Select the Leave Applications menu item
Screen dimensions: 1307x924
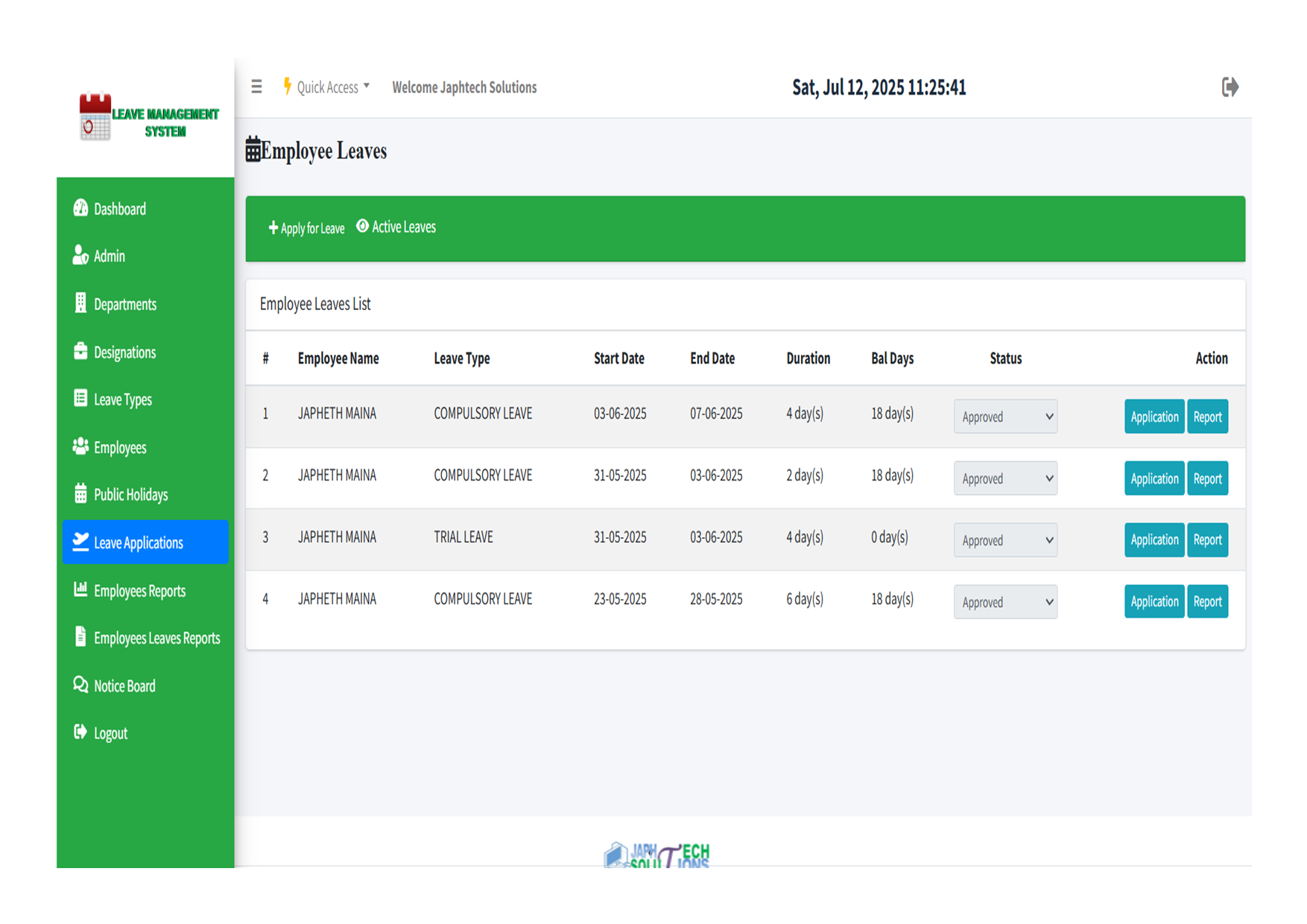pyautogui.click(x=145, y=542)
